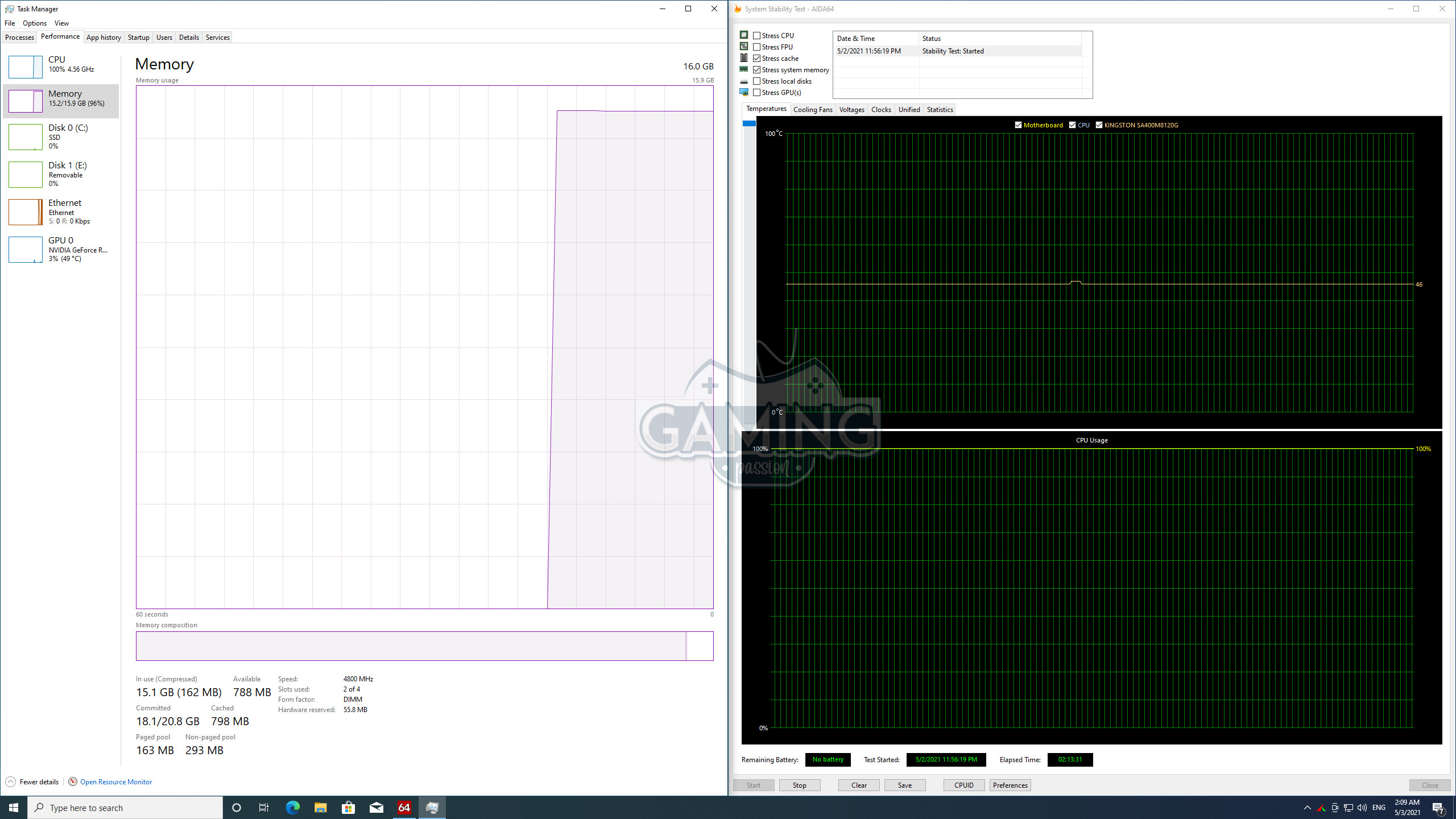Image resolution: width=1456 pixels, height=819 pixels.
Task: Click the Task View taskbar icon
Action: (264, 808)
